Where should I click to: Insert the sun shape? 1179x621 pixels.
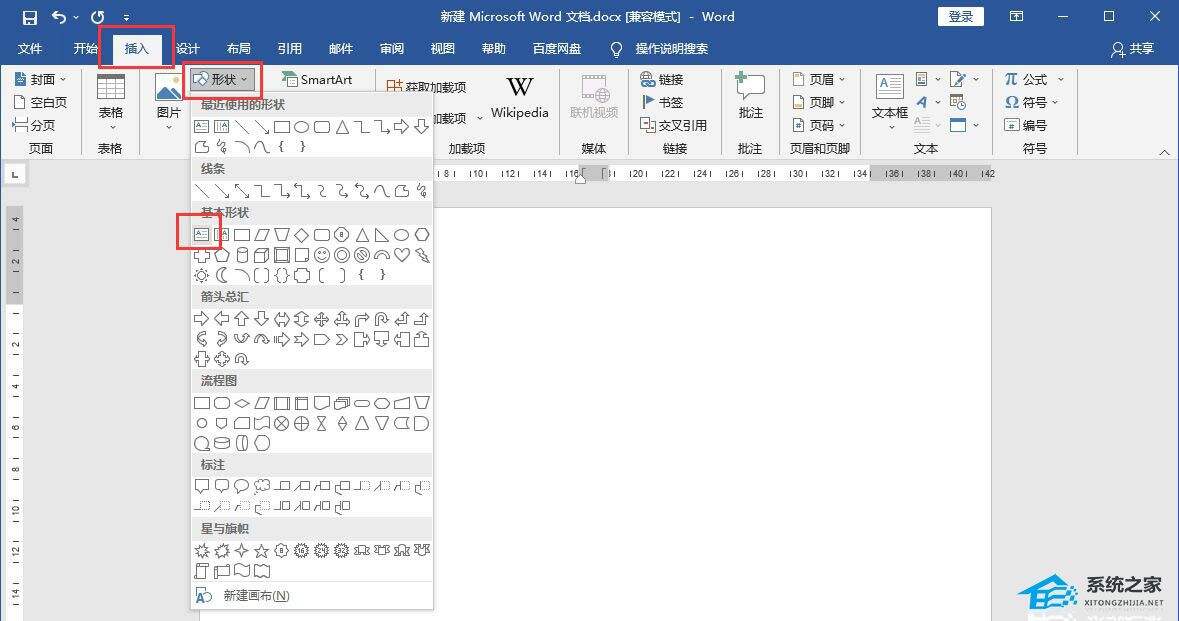coord(202,275)
